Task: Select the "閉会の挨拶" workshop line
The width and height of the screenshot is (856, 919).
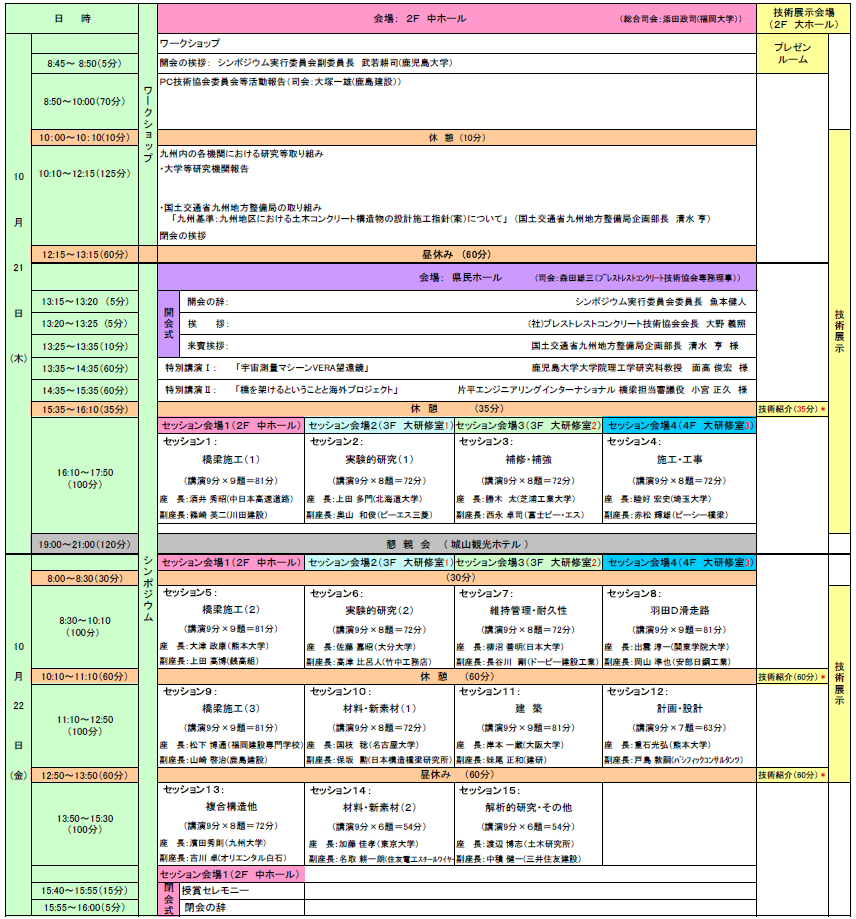Action: (x=183, y=236)
